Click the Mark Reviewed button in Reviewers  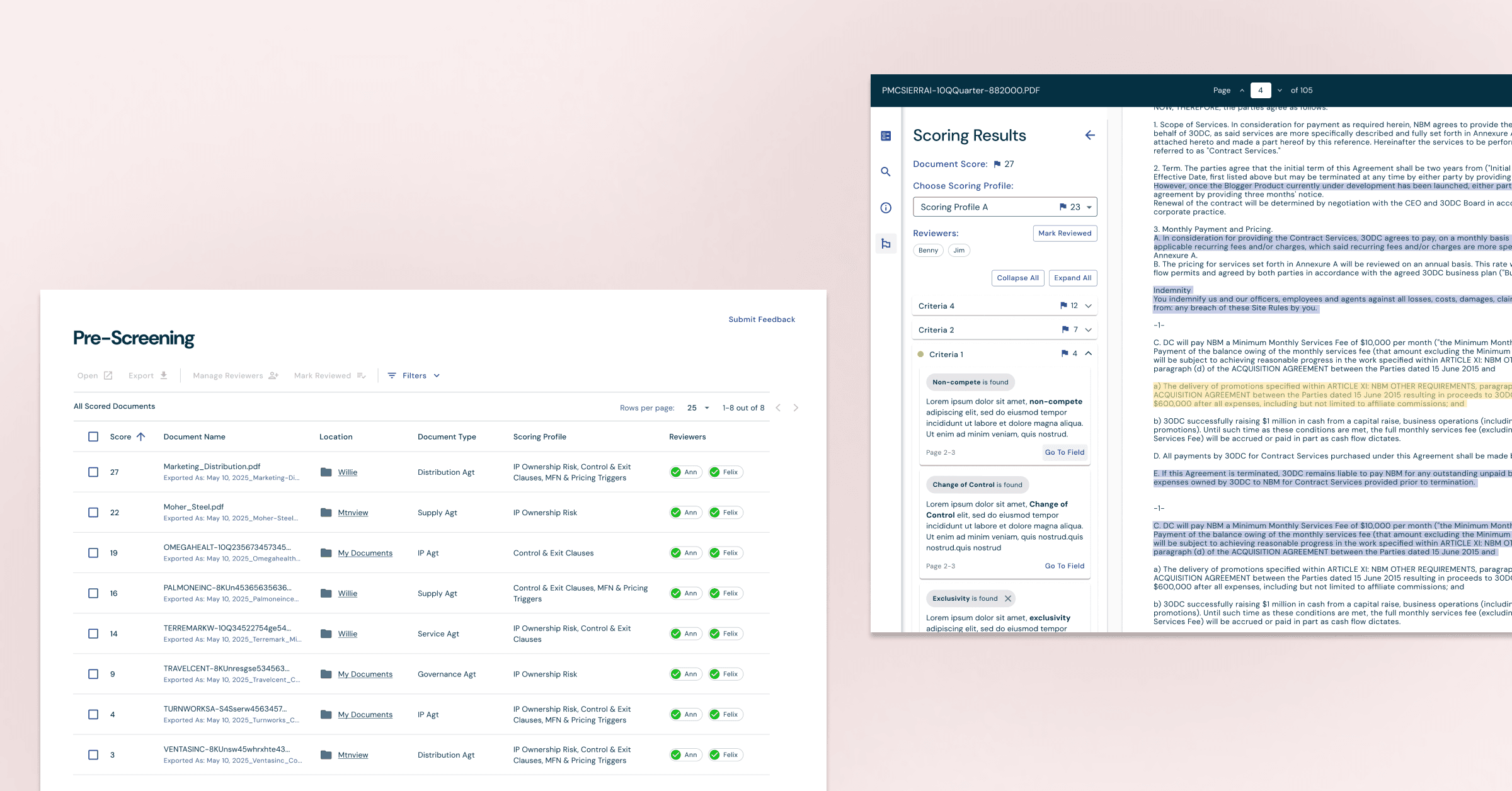tap(1065, 233)
